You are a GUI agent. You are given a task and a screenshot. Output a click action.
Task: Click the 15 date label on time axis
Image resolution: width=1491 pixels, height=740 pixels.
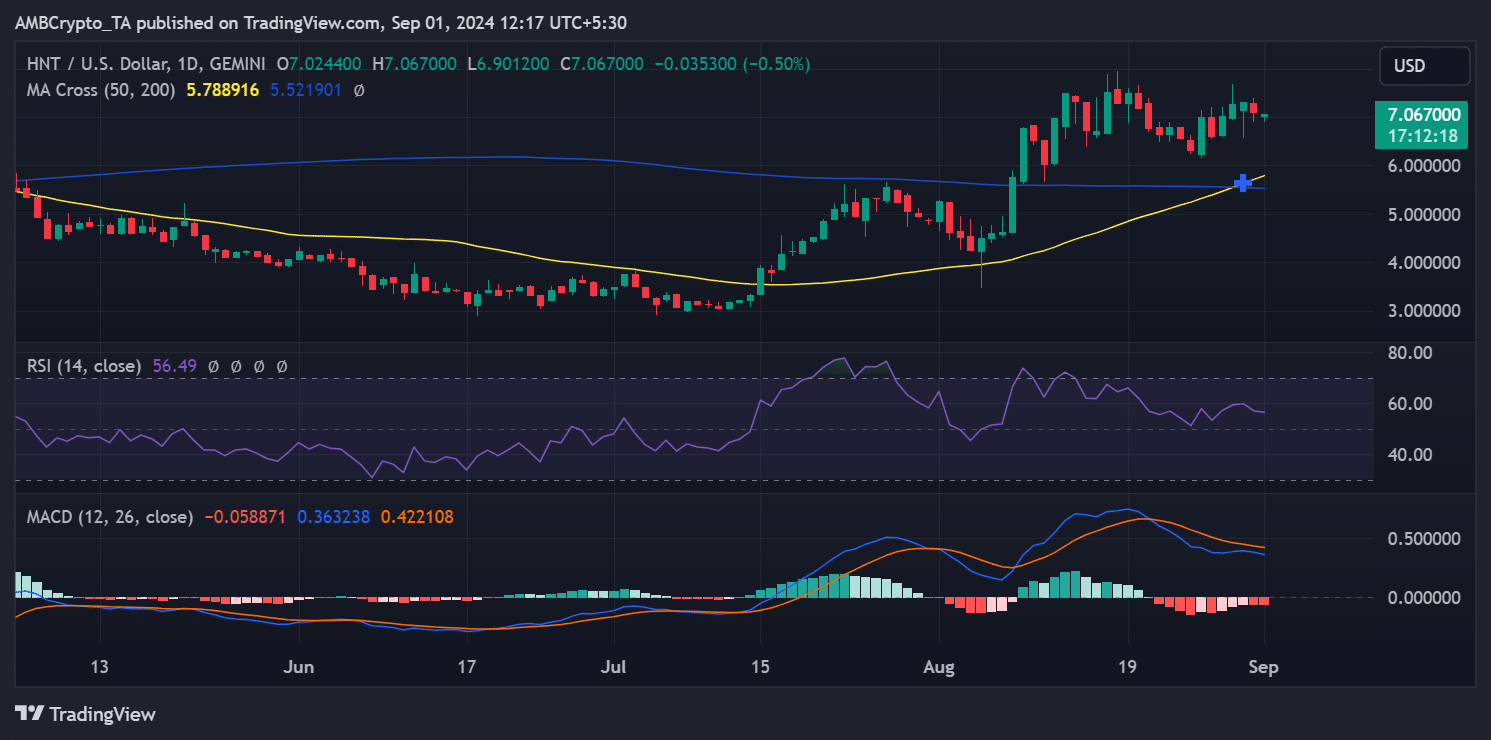click(x=759, y=666)
